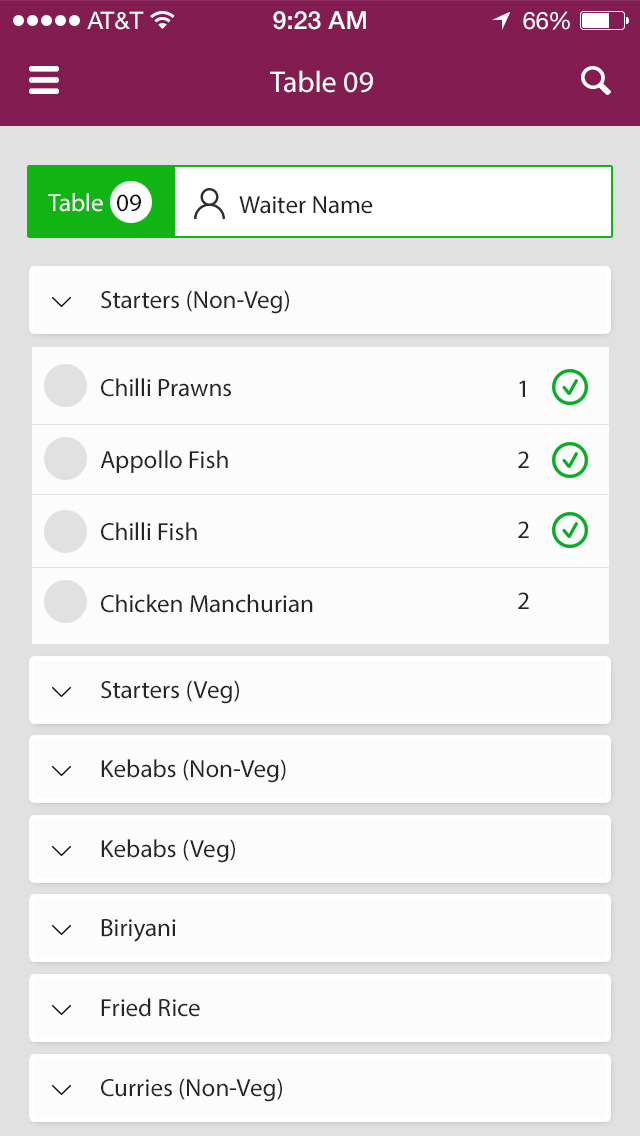Select the circle beside Appollo Fish
640x1136 pixels.
coord(66,459)
